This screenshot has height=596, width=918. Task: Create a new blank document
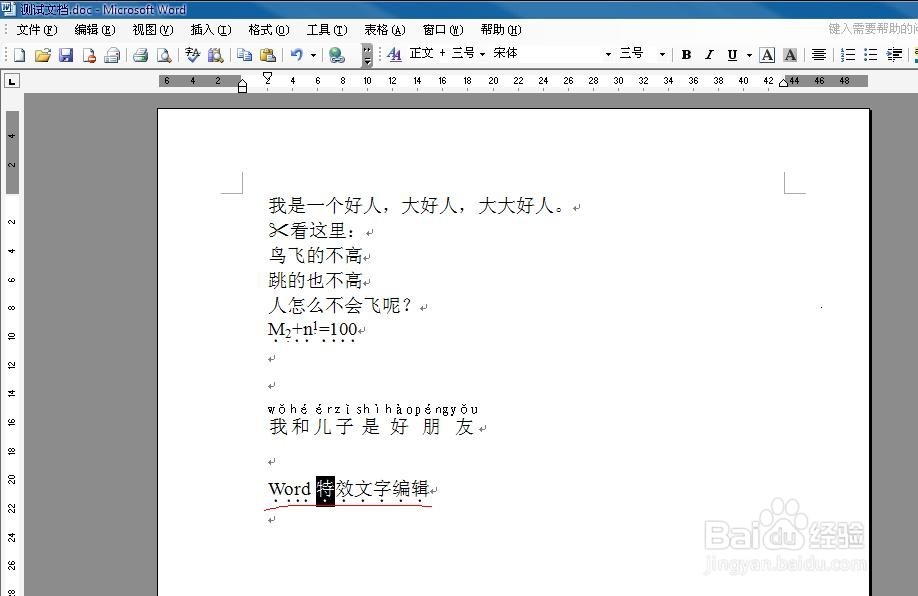pos(17,54)
